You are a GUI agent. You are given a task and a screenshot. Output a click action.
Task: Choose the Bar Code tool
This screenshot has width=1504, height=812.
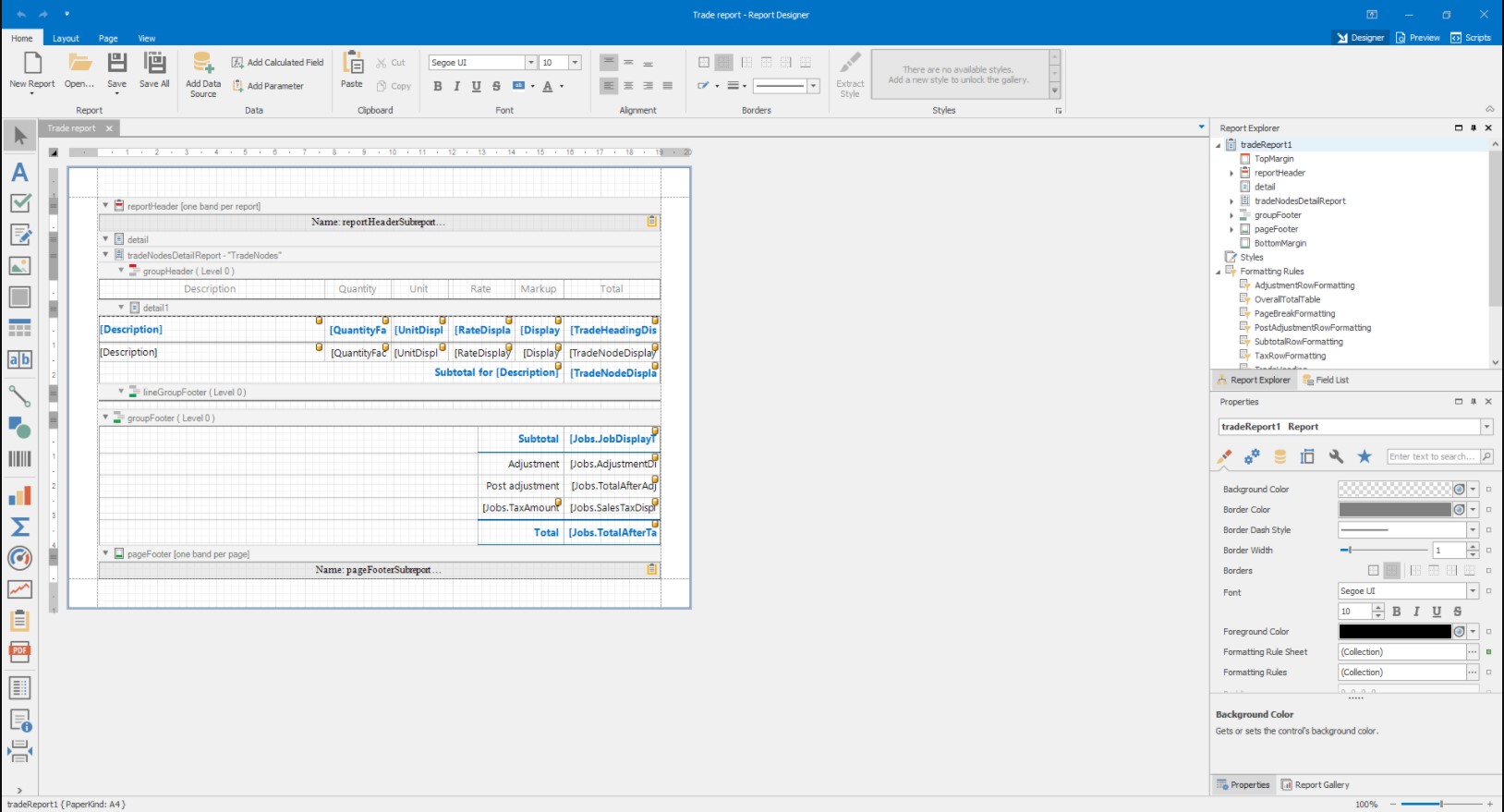[19, 458]
